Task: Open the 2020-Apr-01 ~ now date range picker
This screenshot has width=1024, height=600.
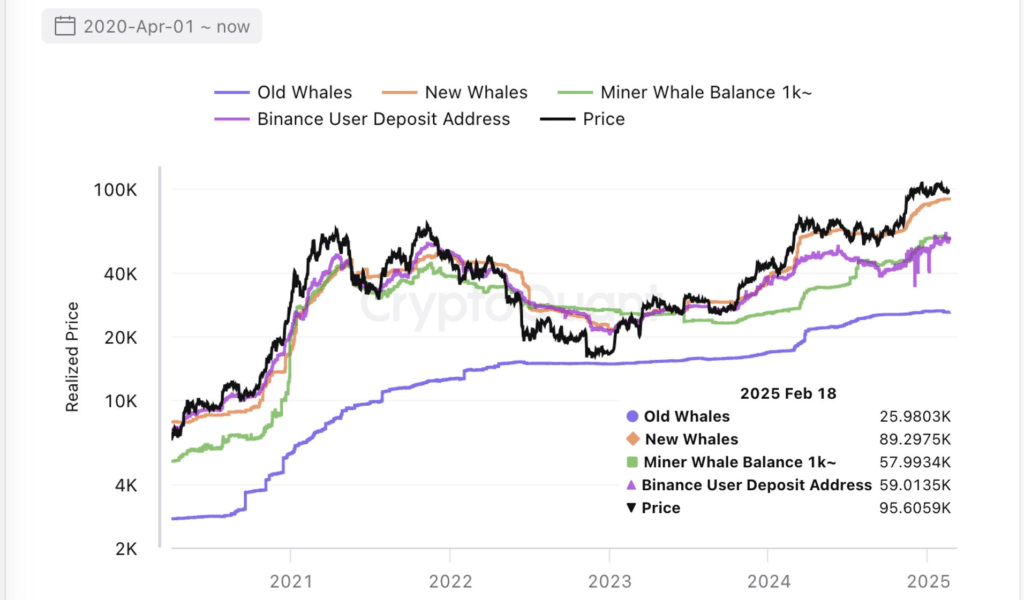Action: [152, 26]
